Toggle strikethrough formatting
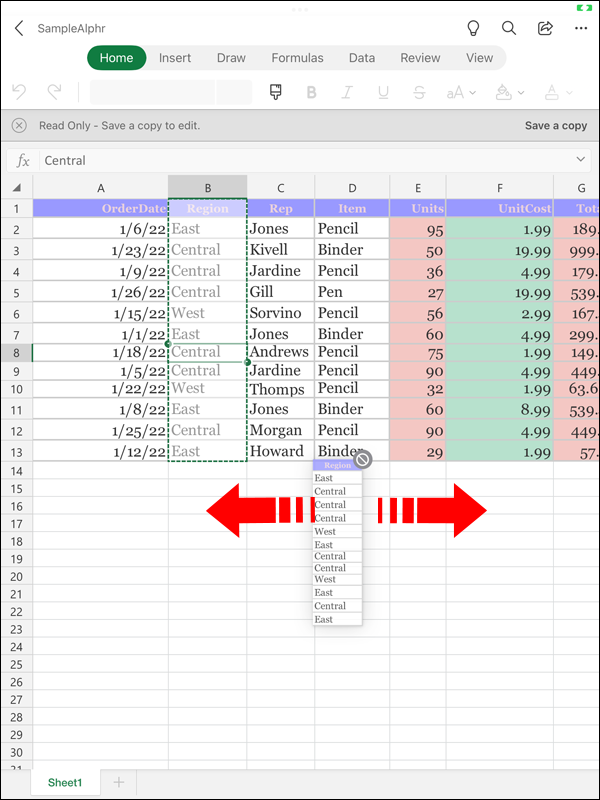 (419, 92)
